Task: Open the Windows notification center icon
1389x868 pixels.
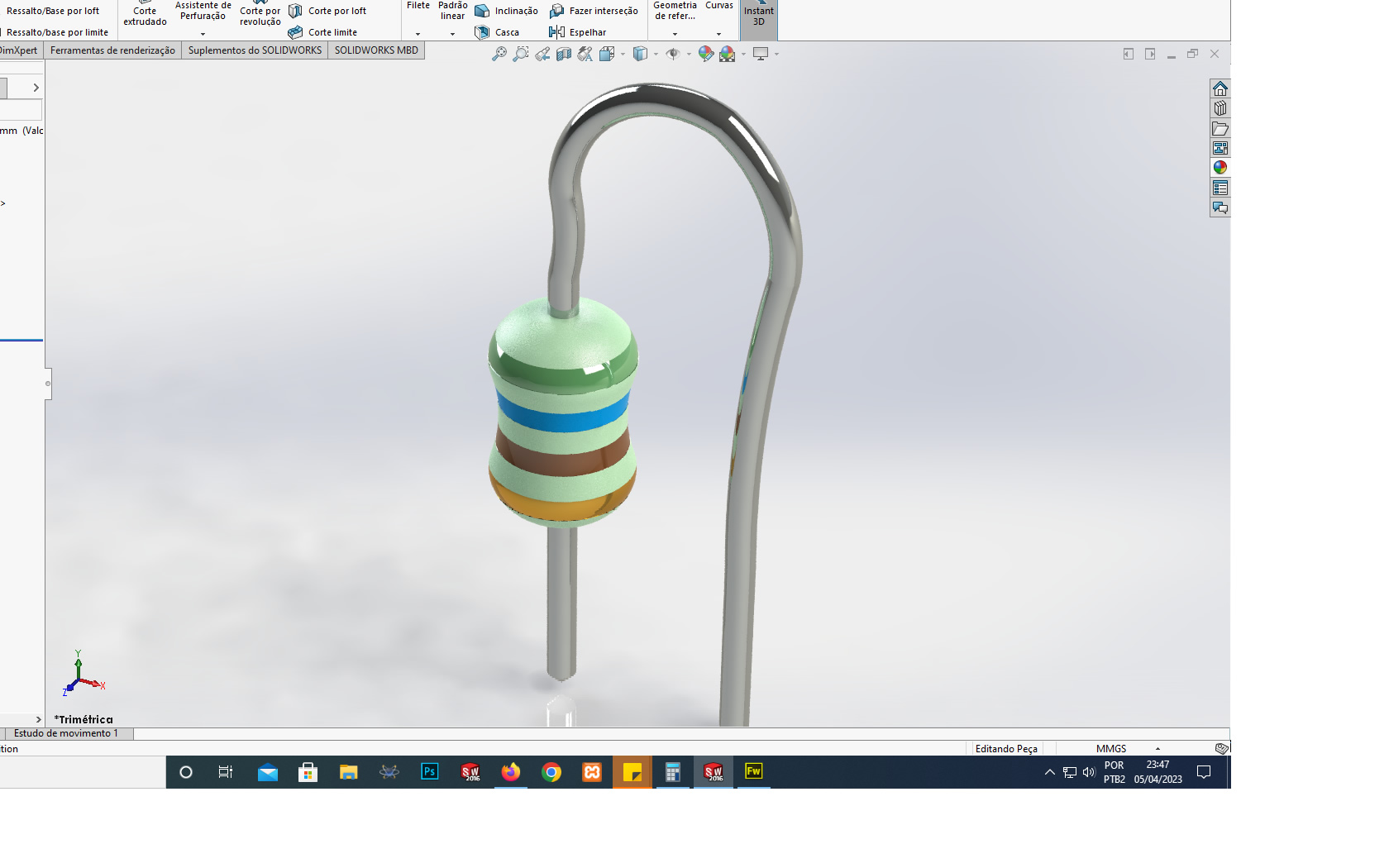Action: pyautogui.click(x=1204, y=772)
